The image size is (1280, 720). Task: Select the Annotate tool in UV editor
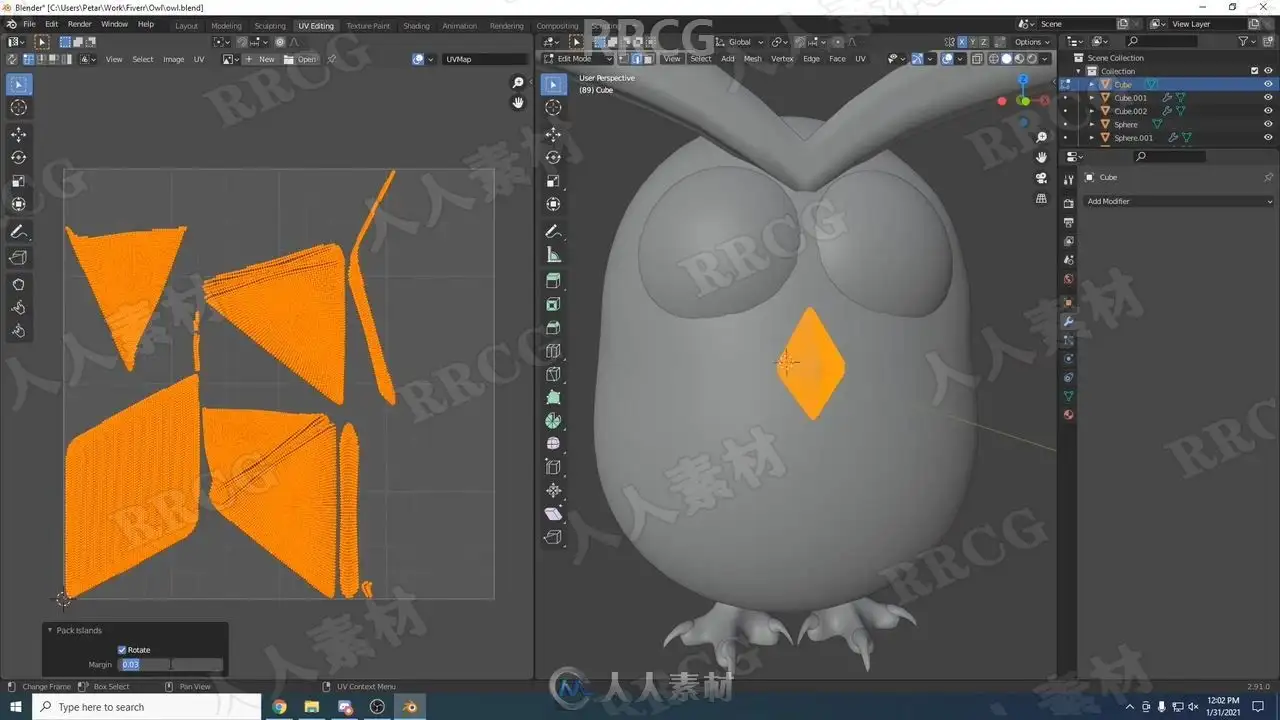click(x=19, y=231)
